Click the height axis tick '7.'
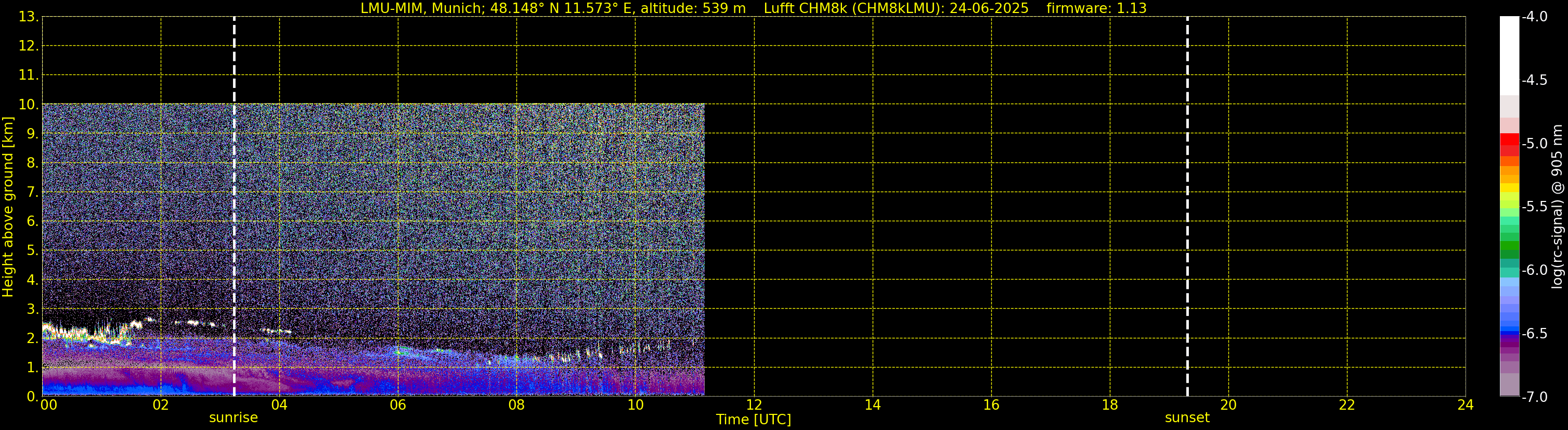The height and width of the screenshot is (430, 1568). click(32, 193)
